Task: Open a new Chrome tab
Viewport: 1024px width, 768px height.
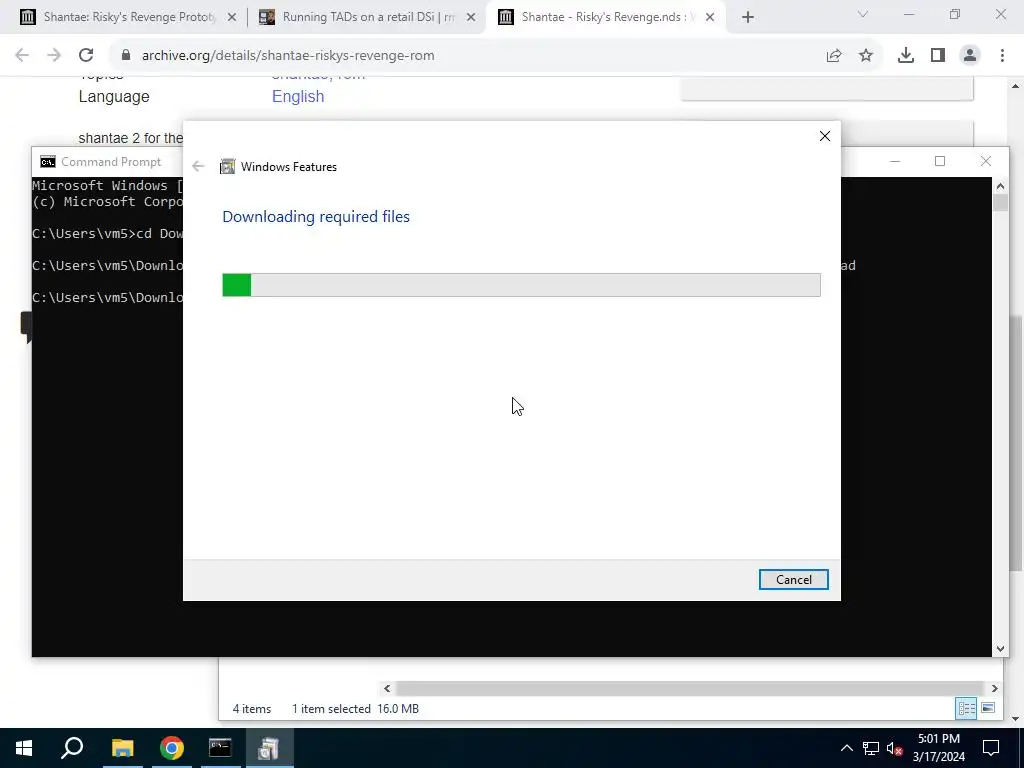Action: click(748, 17)
